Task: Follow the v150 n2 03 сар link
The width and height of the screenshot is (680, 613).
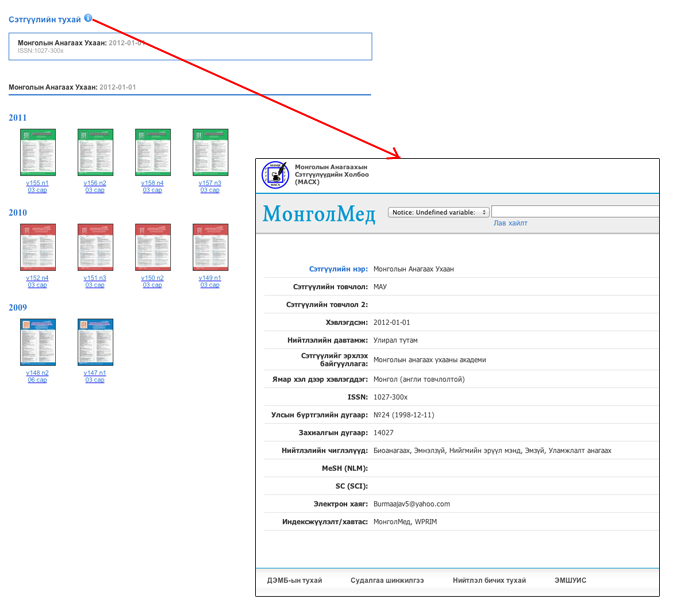Action: (152, 282)
